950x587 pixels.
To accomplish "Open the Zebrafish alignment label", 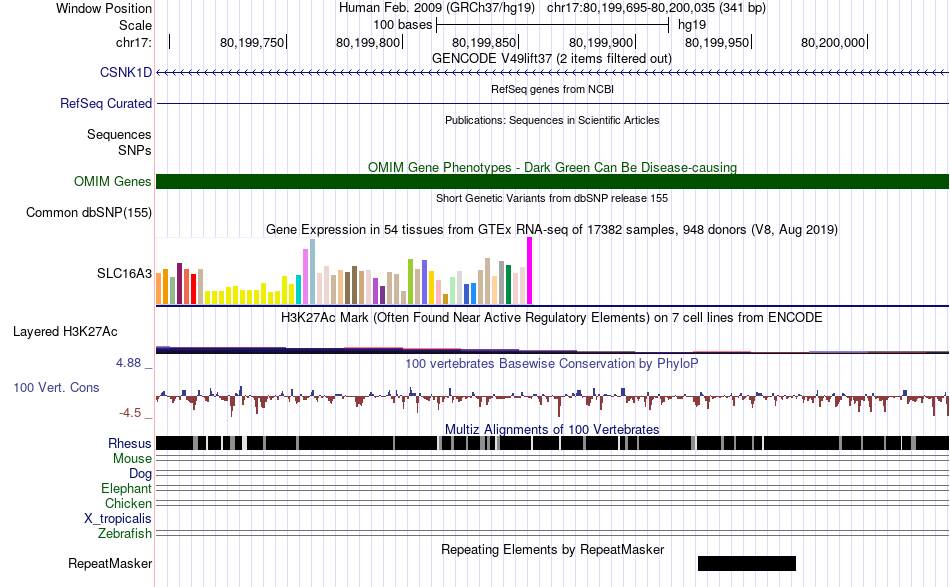I will click(124, 534).
